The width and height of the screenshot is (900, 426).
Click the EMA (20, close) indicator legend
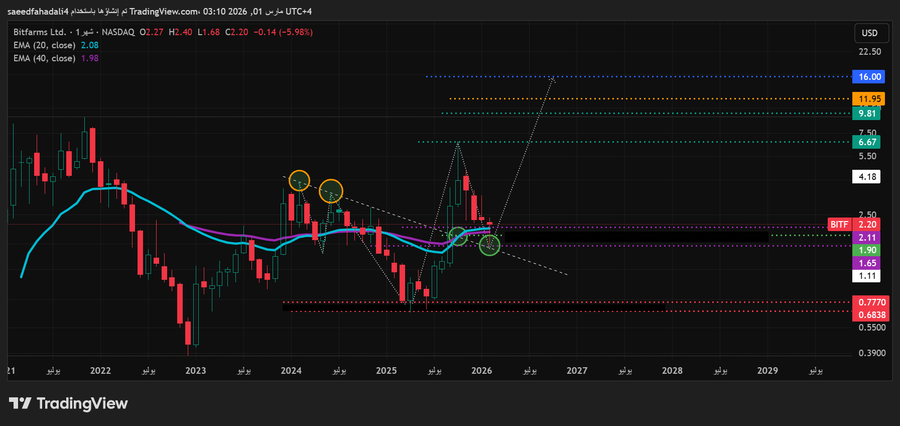[x=44, y=45]
